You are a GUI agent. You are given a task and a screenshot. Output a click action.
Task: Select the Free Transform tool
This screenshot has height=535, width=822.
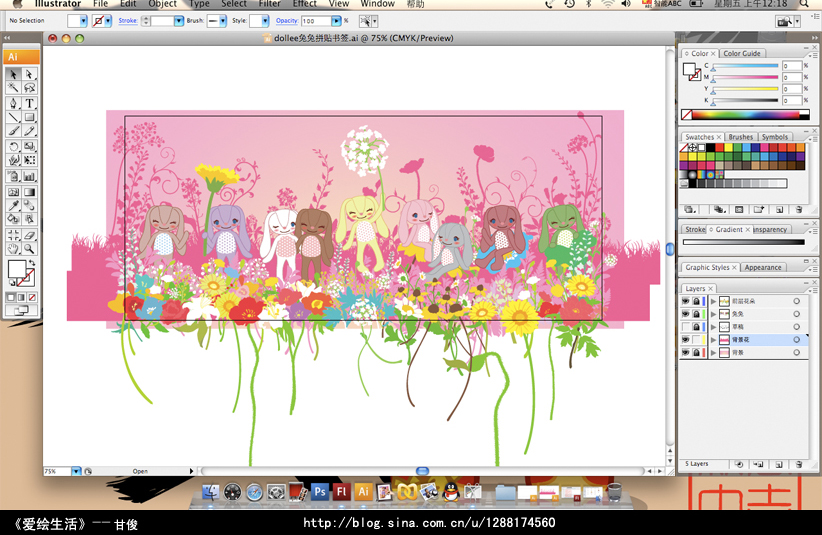(x=29, y=160)
